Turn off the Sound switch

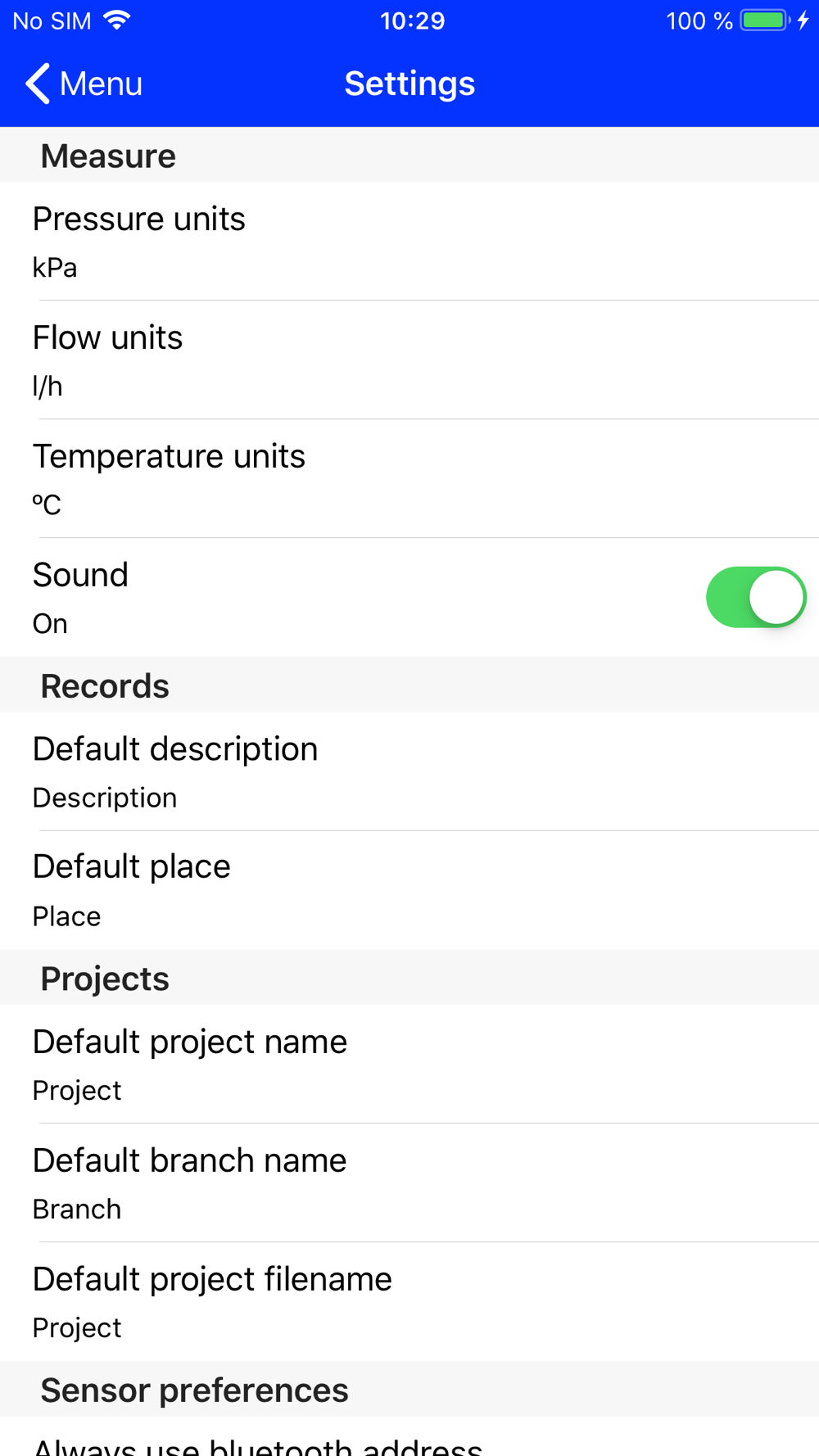755,597
